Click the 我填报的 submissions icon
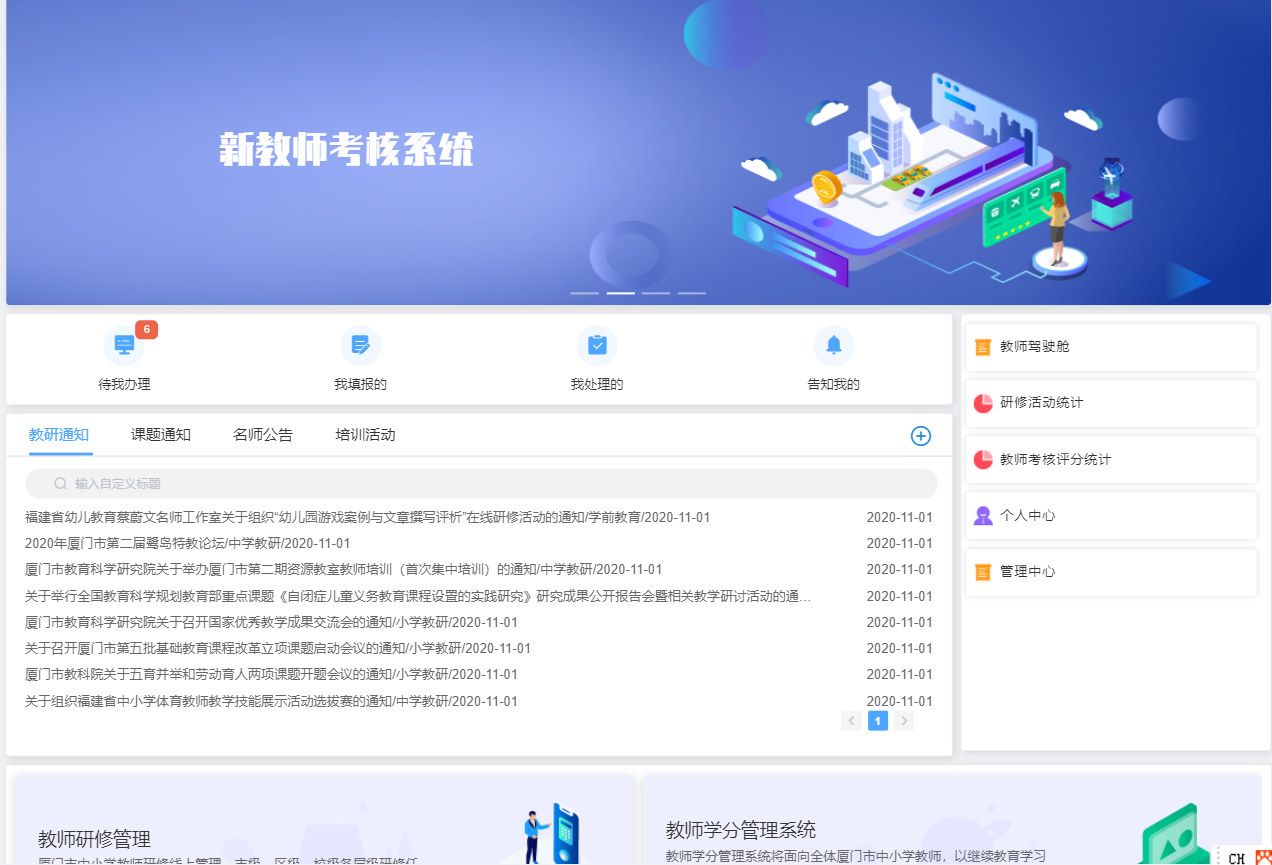Viewport: 1272px width, 865px height. [x=360, y=345]
